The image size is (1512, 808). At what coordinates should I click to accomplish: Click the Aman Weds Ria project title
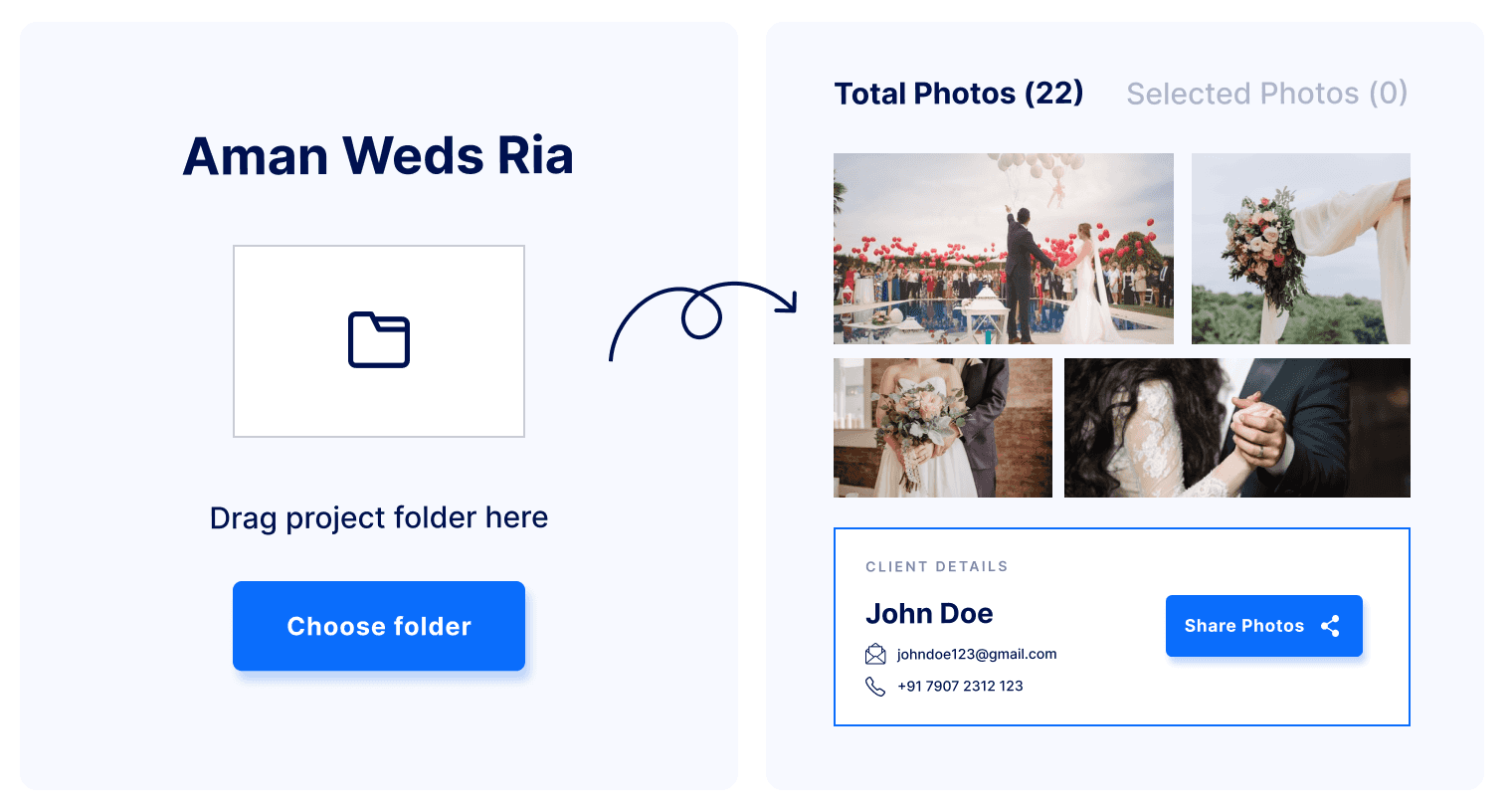379,156
